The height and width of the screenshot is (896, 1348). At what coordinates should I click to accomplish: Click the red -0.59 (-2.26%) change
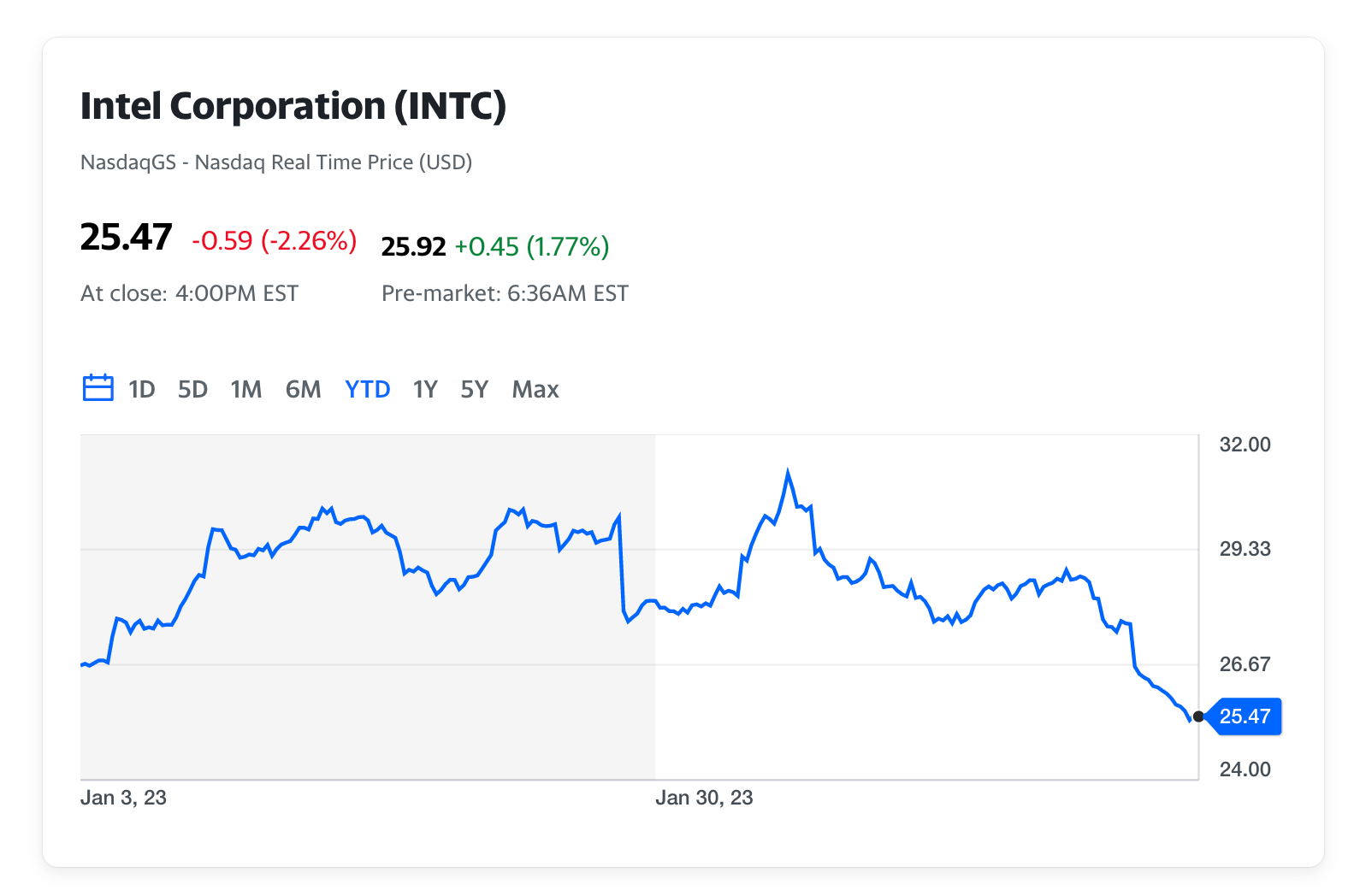[274, 241]
